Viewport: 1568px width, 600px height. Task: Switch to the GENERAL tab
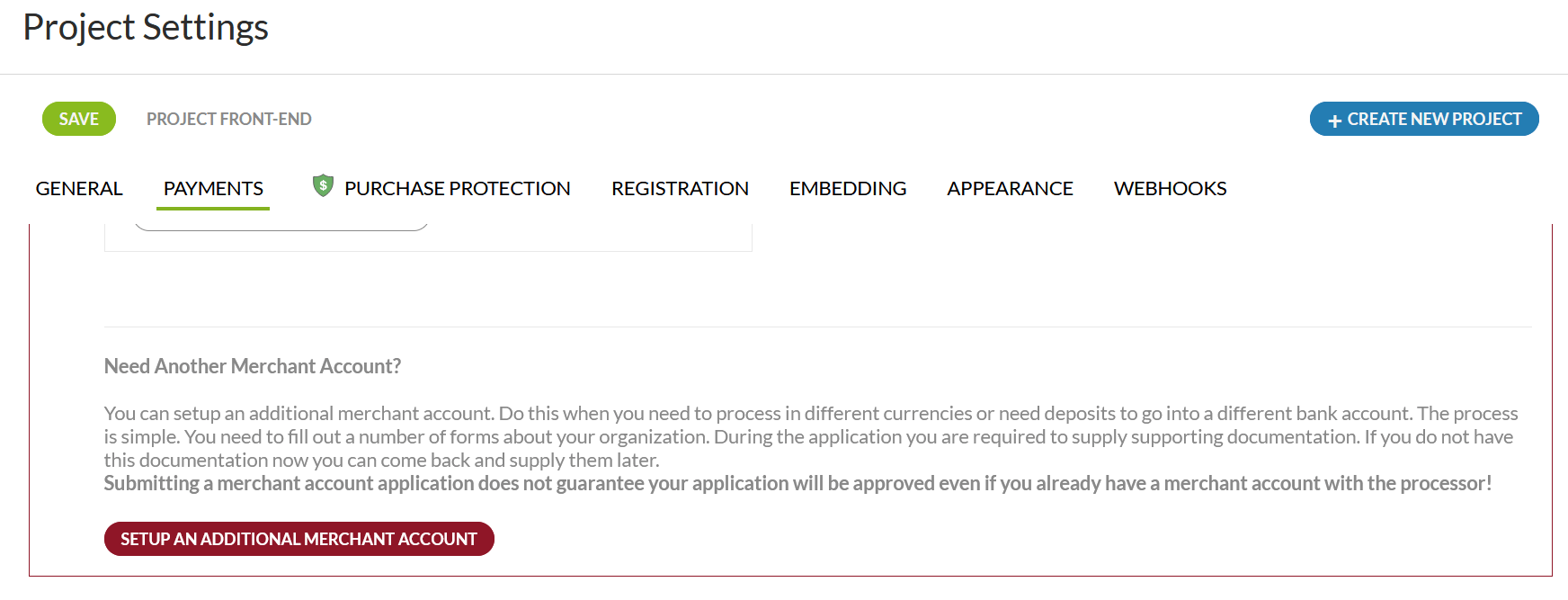pos(79,188)
